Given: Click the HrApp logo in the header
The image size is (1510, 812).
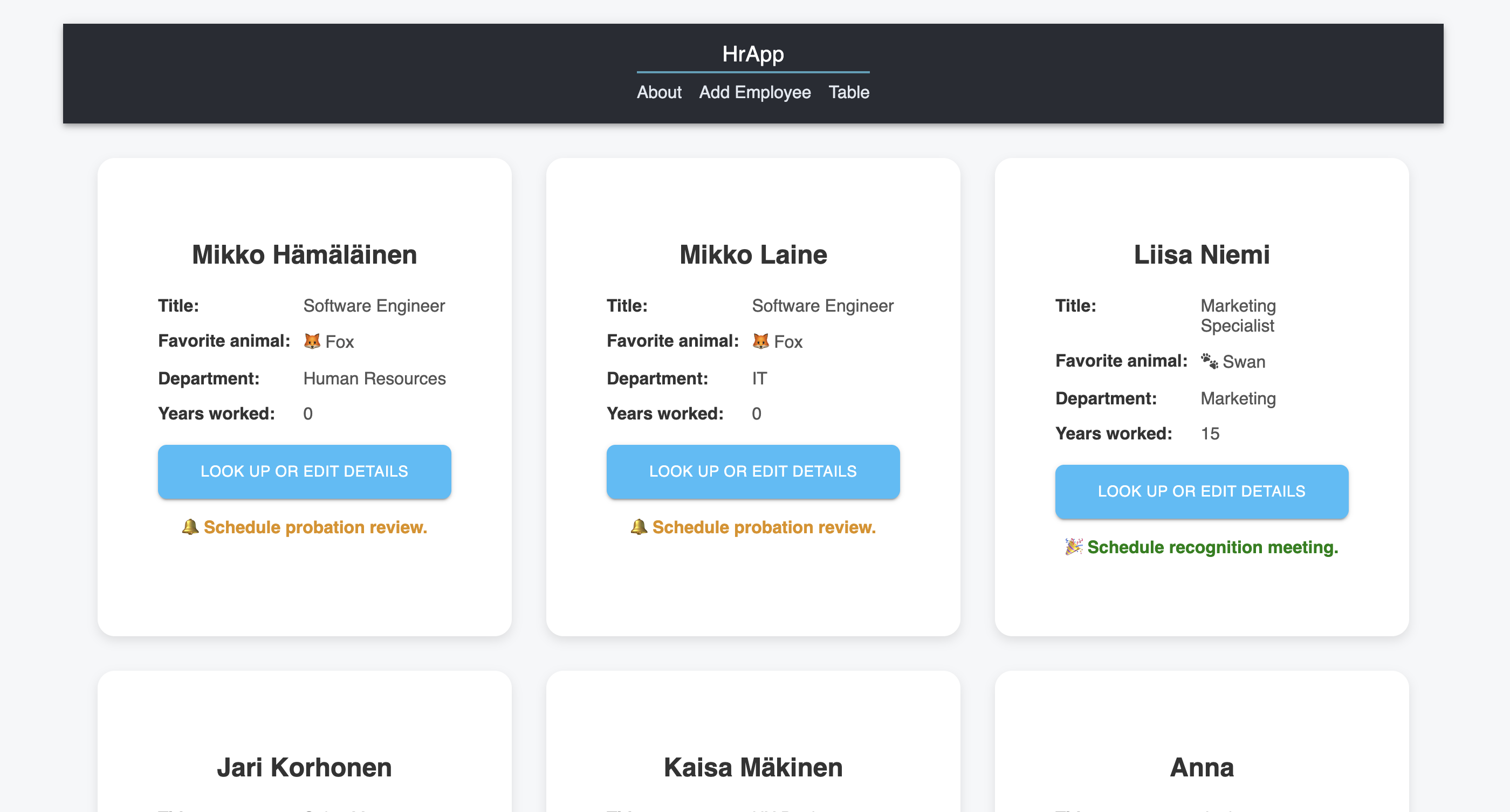Looking at the screenshot, I should click(753, 53).
